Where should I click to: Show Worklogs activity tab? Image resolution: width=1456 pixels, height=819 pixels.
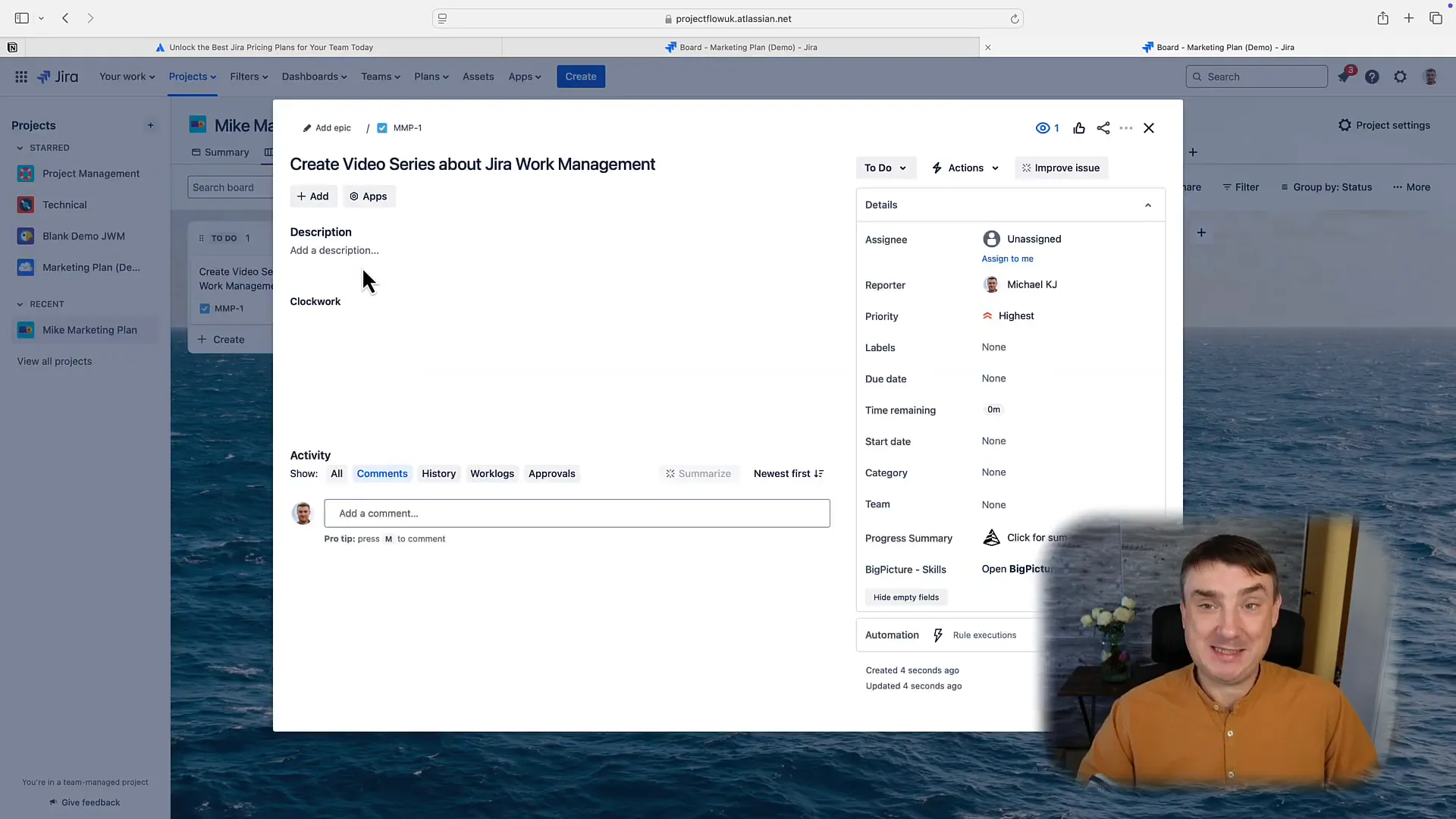pos(492,474)
